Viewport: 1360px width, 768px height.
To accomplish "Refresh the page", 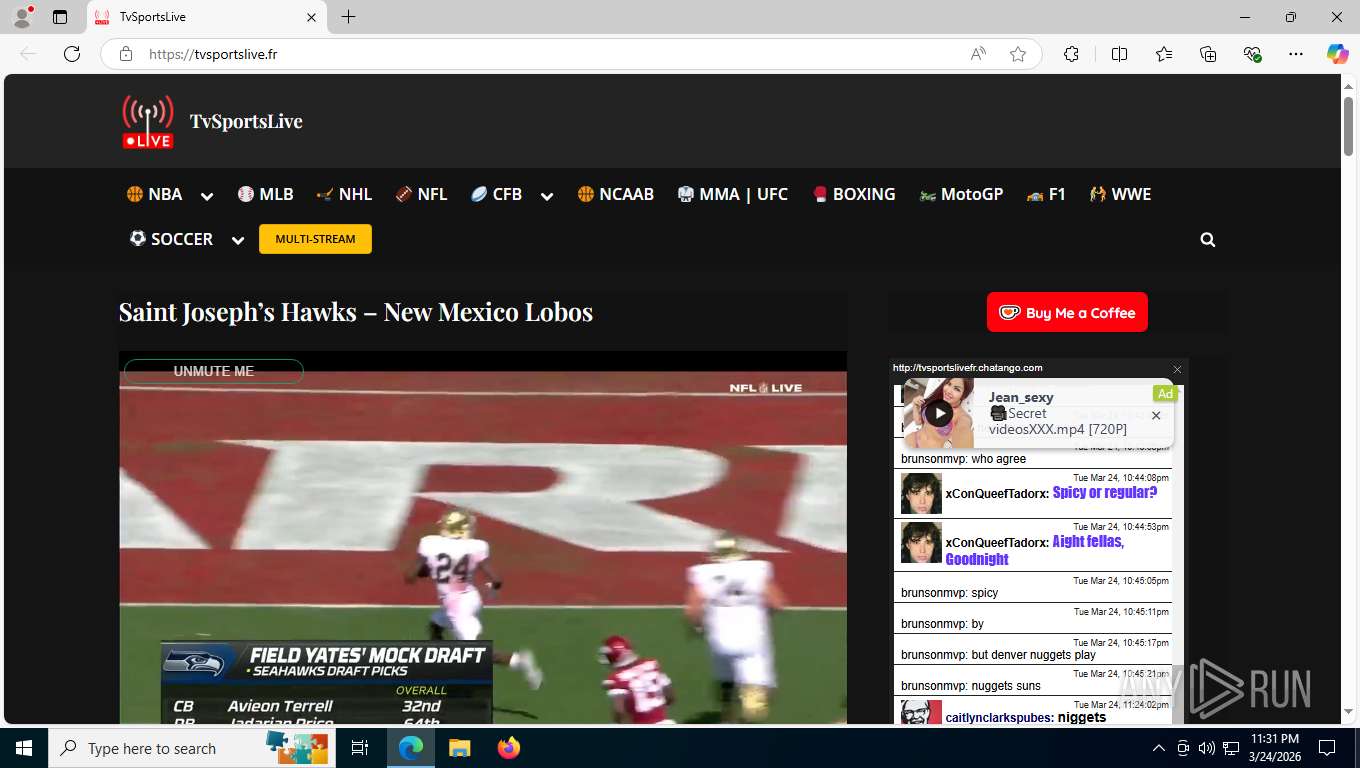I will pyautogui.click(x=72, y=54).
